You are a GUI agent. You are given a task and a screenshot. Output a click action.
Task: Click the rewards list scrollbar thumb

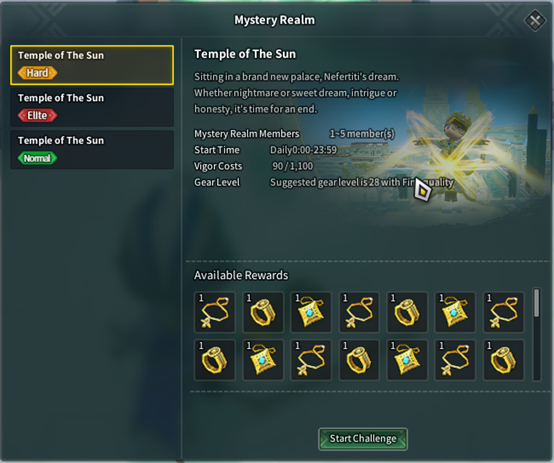pos(537,303)
